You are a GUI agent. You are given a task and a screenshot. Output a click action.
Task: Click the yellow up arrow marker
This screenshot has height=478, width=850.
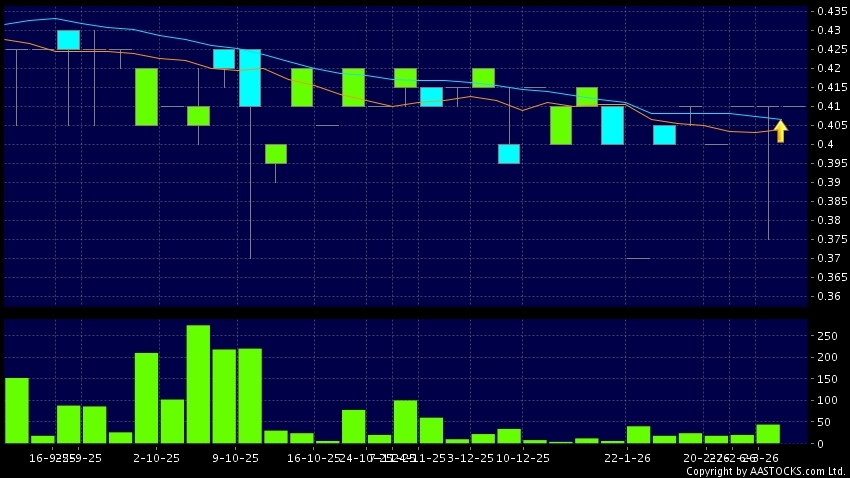781,131
